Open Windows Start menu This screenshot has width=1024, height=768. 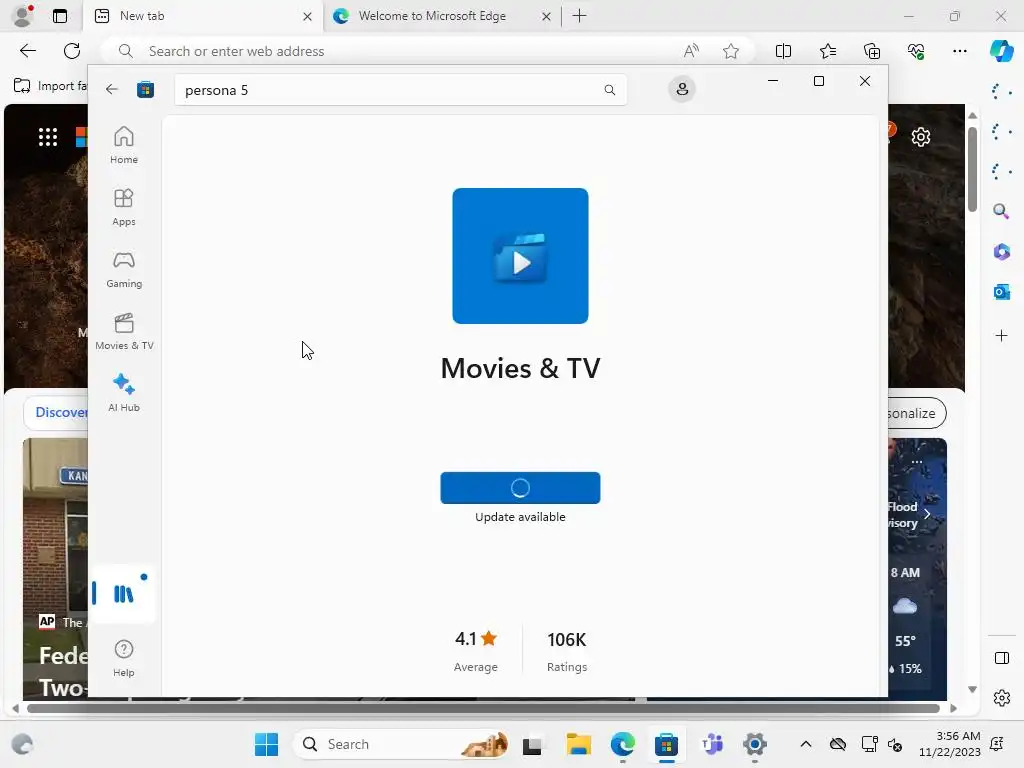266,744
